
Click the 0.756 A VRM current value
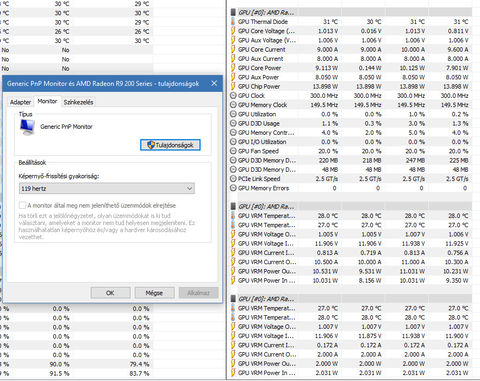pos(458,253)
